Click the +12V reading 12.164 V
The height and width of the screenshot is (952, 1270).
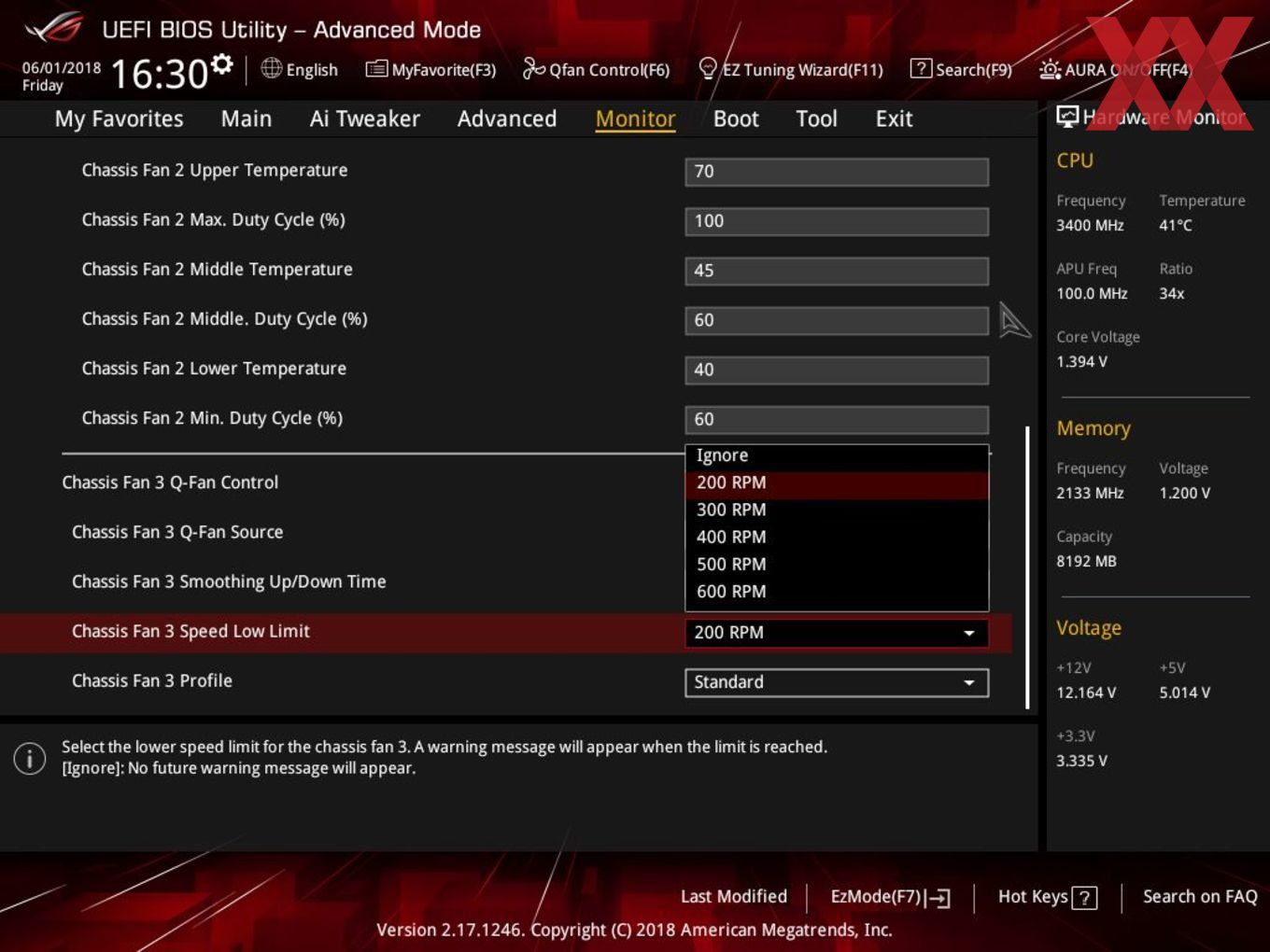click(x=1086, y=693)
